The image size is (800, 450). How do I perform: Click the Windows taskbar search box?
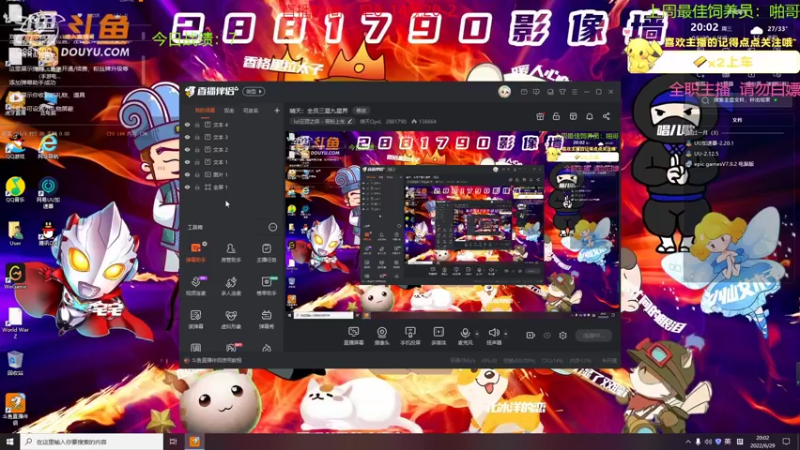coord(92,442)
